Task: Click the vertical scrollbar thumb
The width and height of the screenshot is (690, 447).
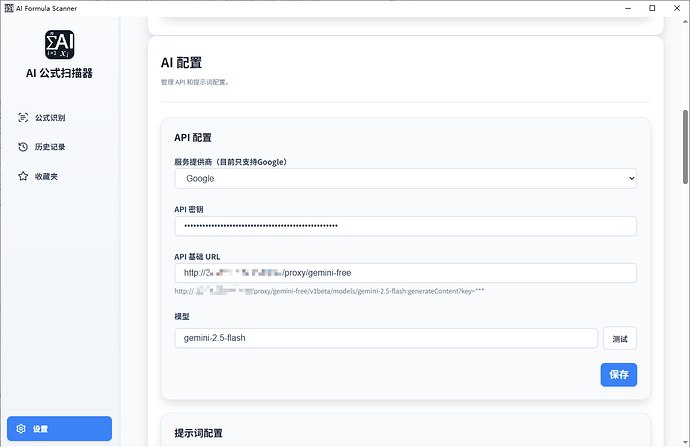Action: click(685, 147)
